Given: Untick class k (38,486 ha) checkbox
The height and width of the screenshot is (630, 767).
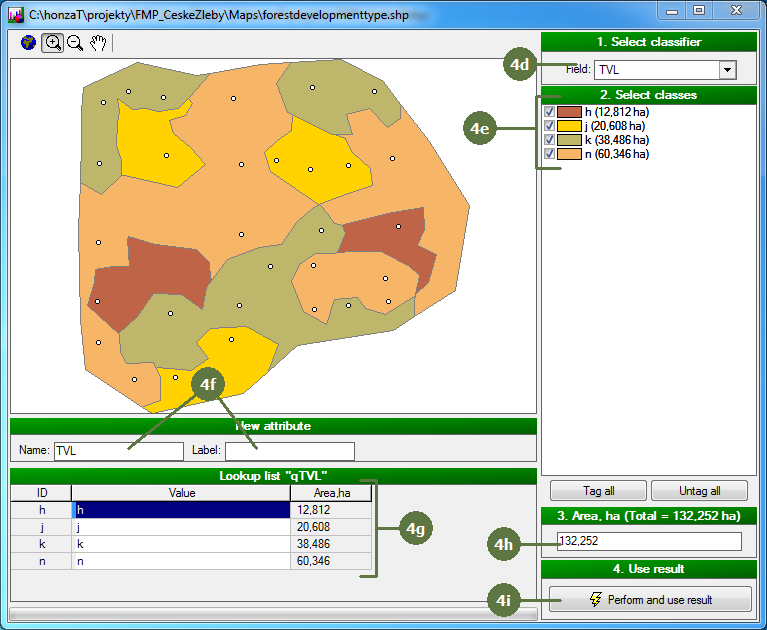Looking at the screenshot, I should pos(549,141).
